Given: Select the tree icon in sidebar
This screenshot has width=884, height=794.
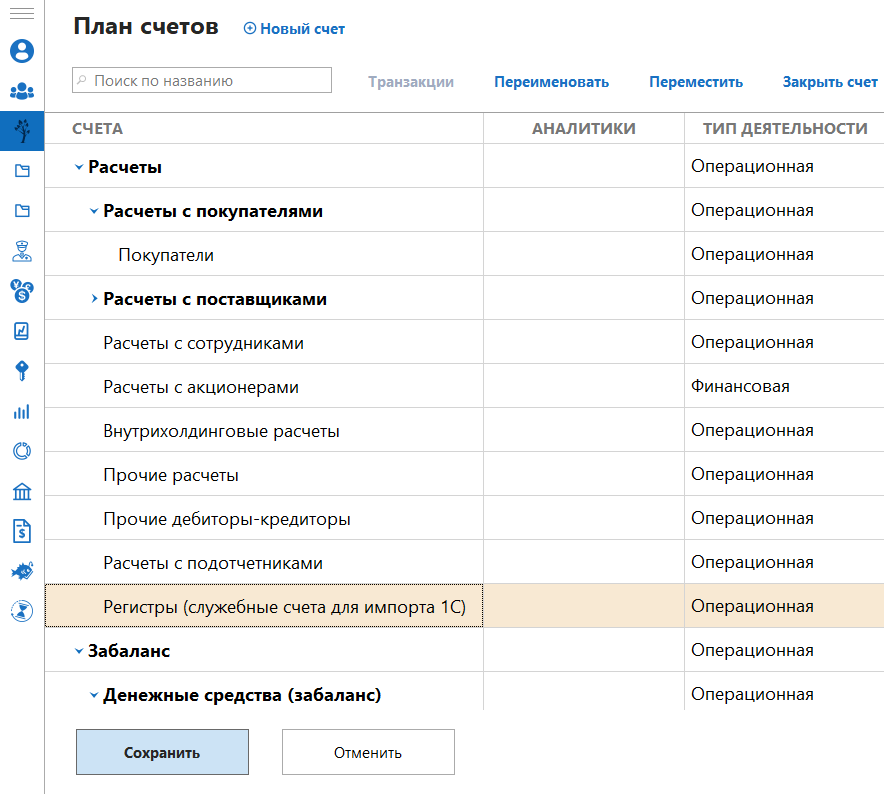Looking at the screenshot, I should pyautogui.click(x=21, y=130).
